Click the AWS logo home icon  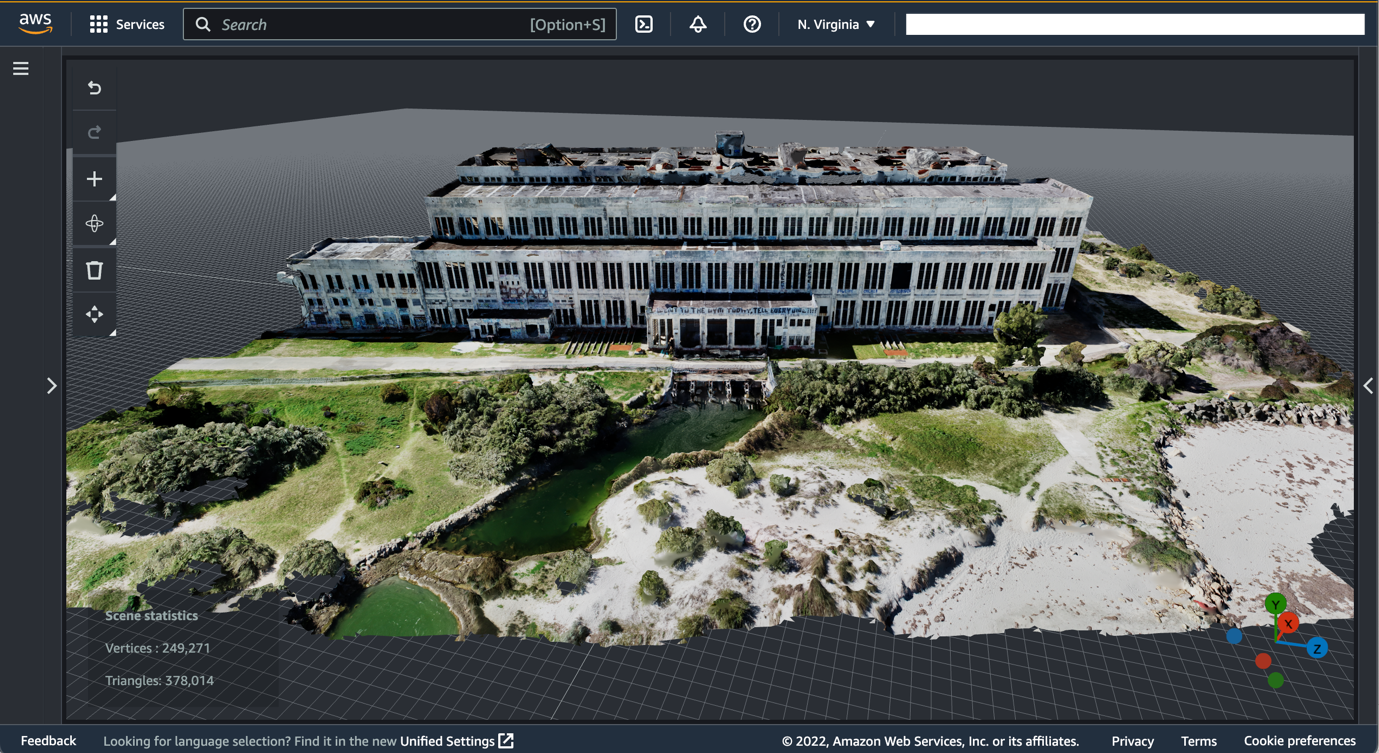(x=35, y=24)
